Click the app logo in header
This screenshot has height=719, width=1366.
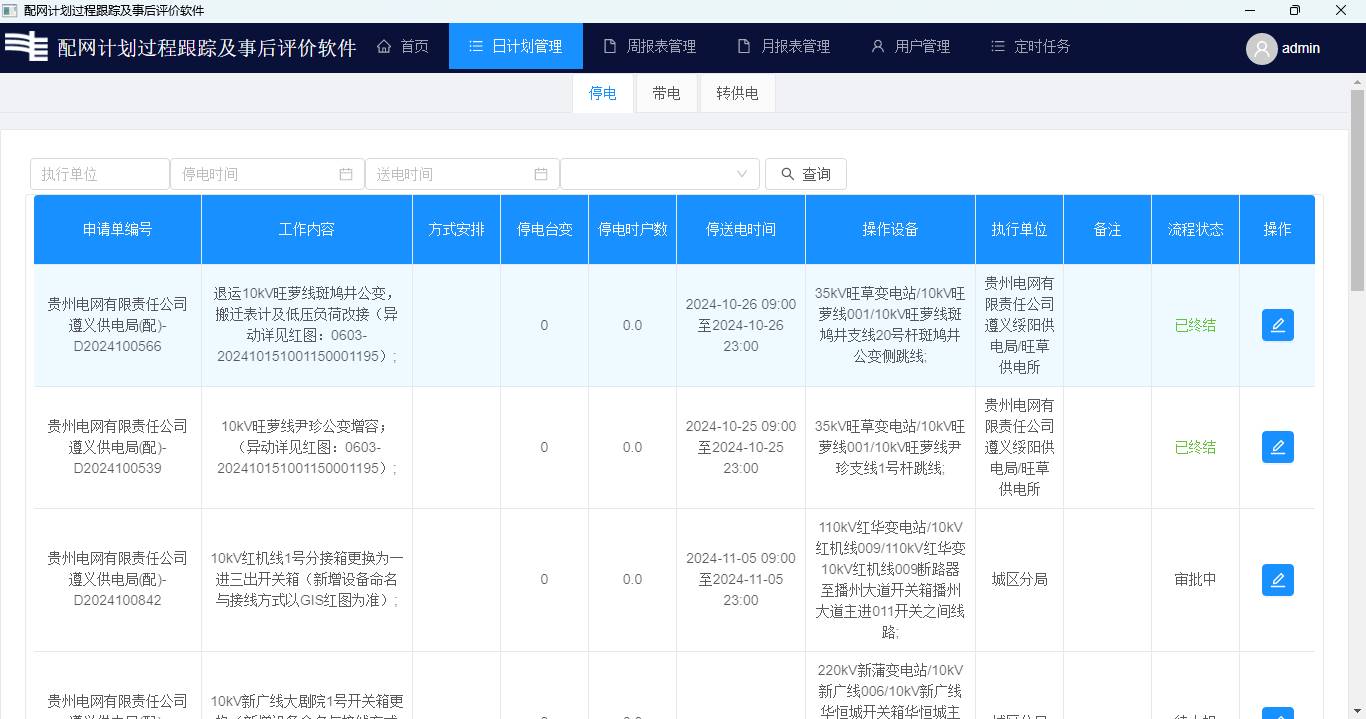click(26, 47)
